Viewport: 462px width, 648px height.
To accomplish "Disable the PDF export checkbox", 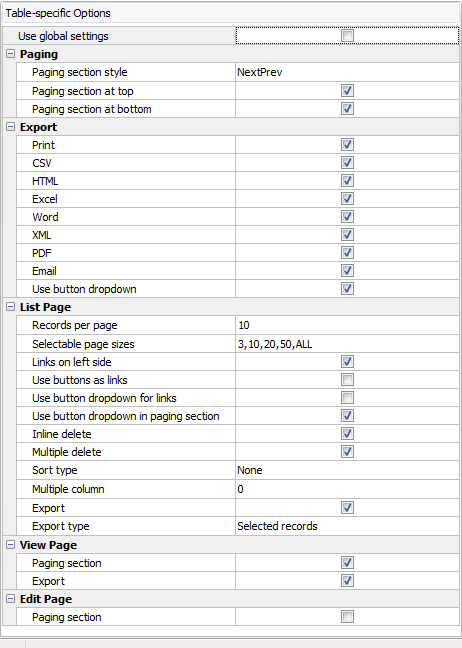I will (x=347, y=253).
